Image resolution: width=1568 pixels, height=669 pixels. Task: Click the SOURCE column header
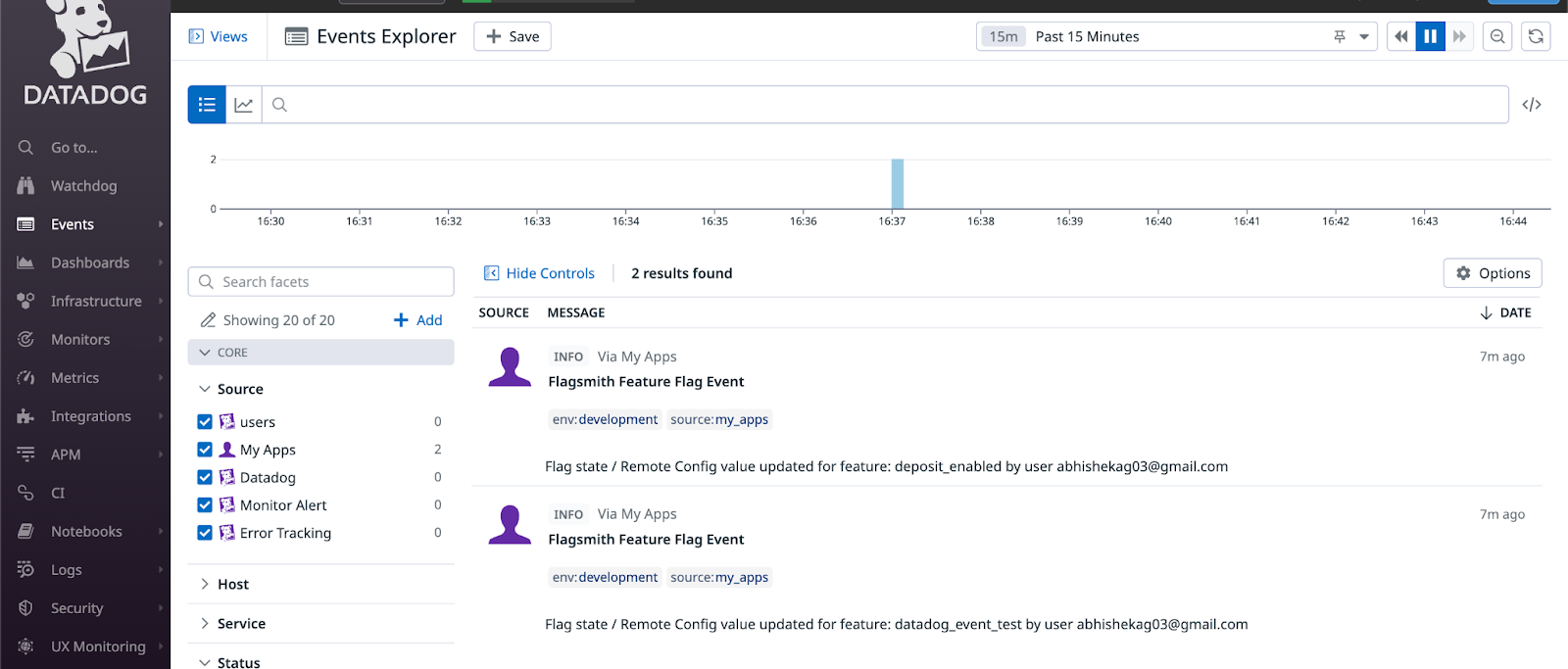504,312
